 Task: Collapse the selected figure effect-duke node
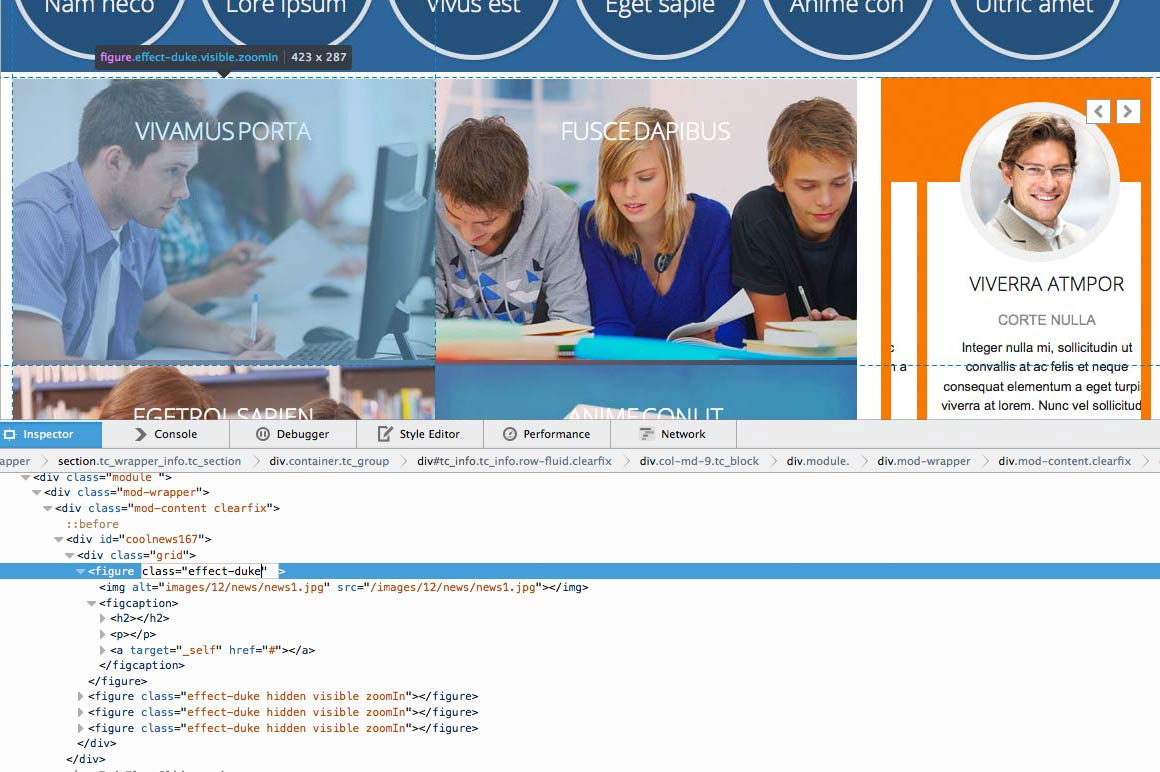click(81, 572)
